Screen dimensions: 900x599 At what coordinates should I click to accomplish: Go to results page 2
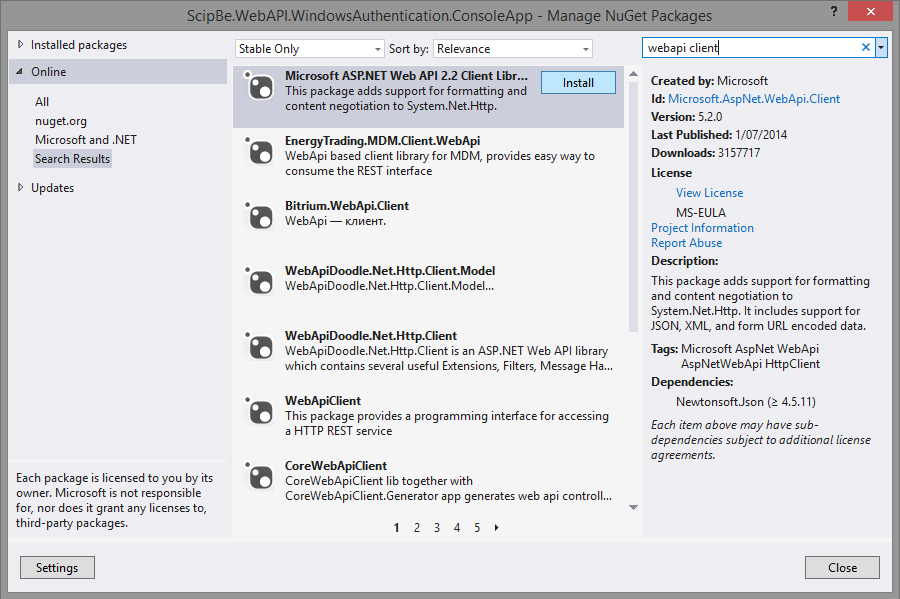417,527
